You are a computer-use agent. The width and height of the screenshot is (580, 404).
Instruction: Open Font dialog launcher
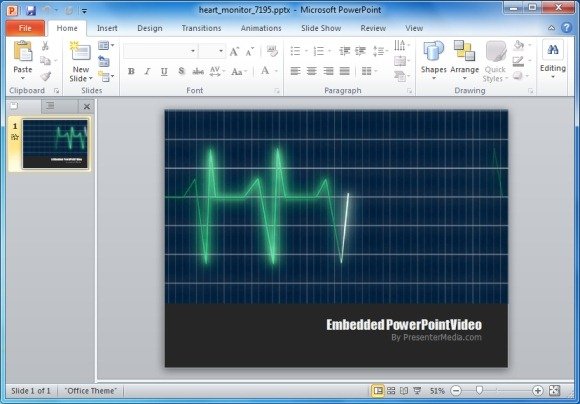[276, 91]
